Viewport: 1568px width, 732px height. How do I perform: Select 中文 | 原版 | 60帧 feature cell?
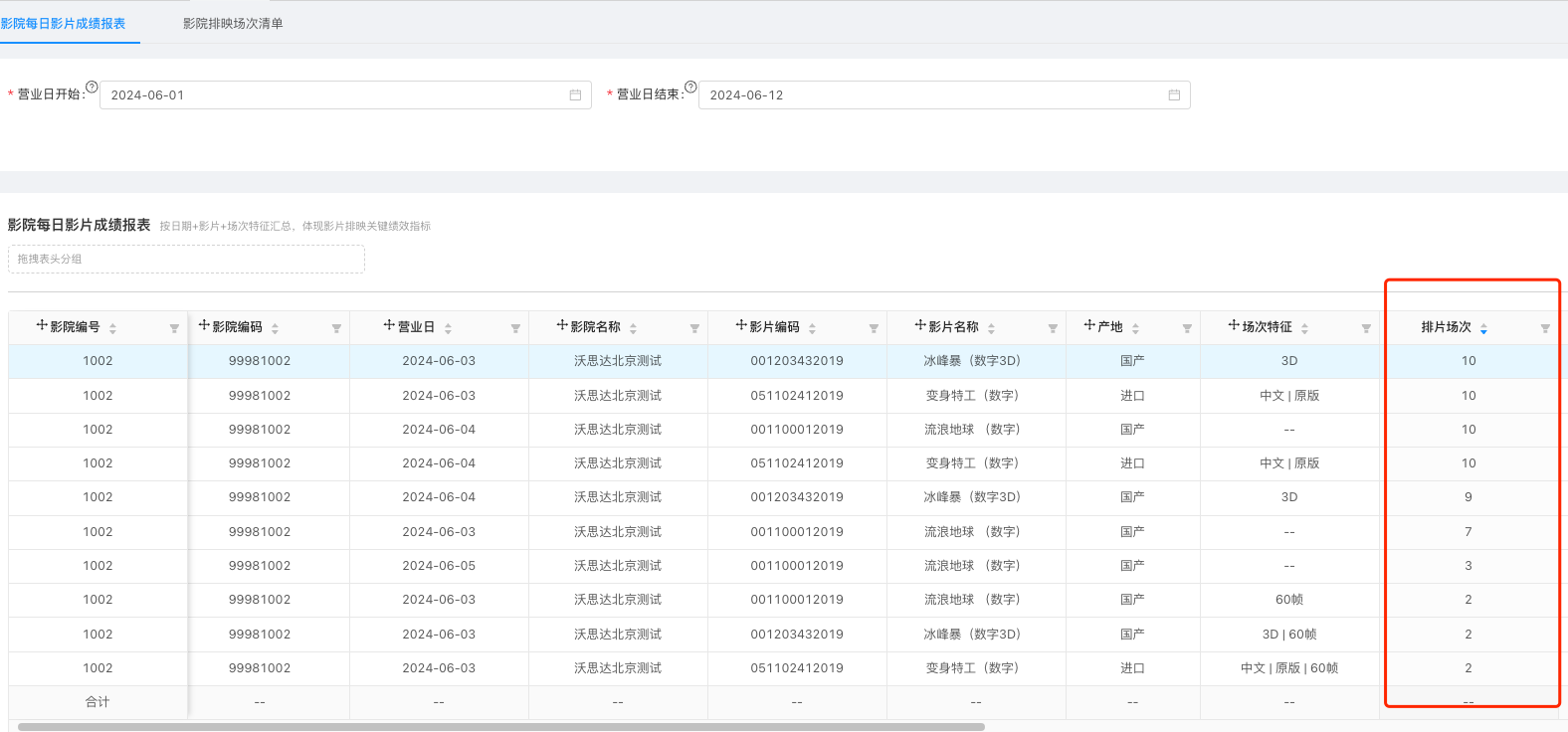pyautogui.click(x=1289, y=668)
